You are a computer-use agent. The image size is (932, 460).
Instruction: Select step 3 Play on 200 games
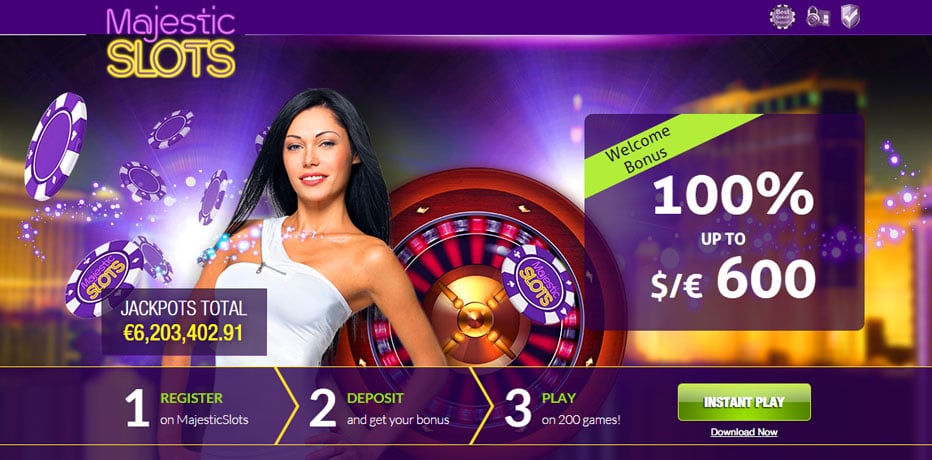point(562,408)
